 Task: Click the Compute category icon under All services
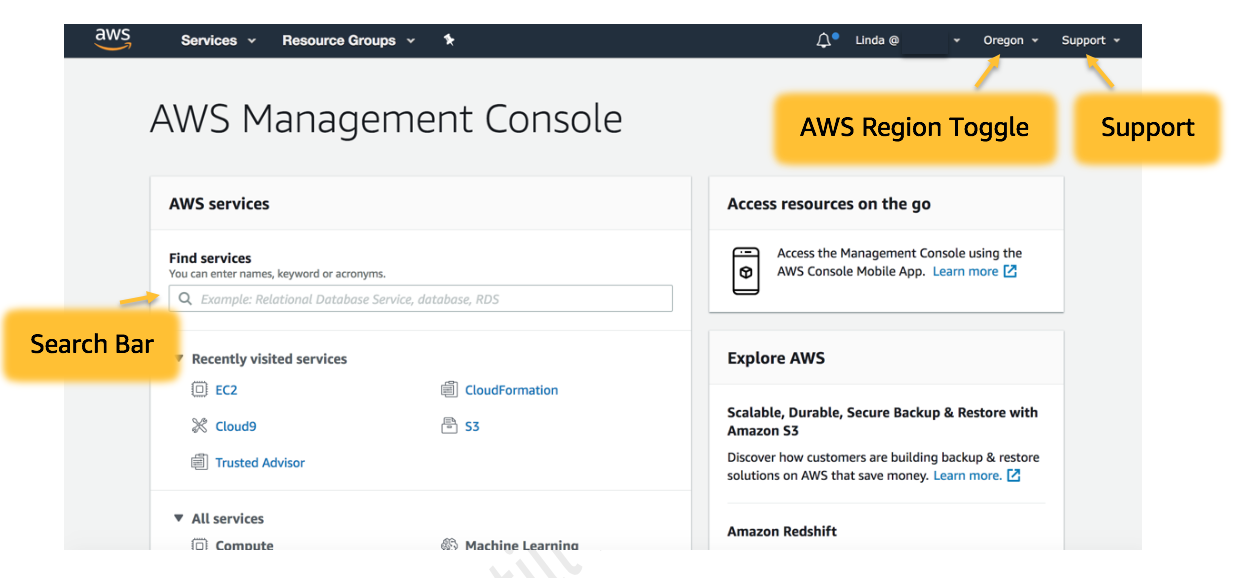tap(200, 545)
